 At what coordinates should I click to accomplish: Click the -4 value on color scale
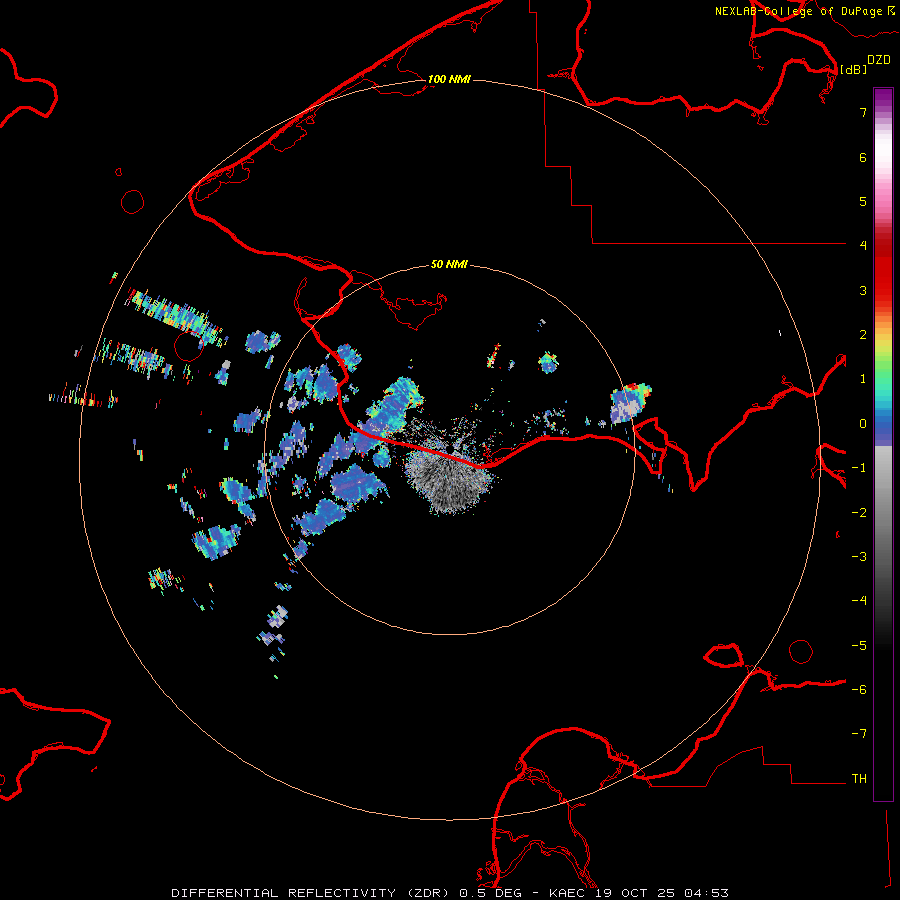(x=859, y=601)
